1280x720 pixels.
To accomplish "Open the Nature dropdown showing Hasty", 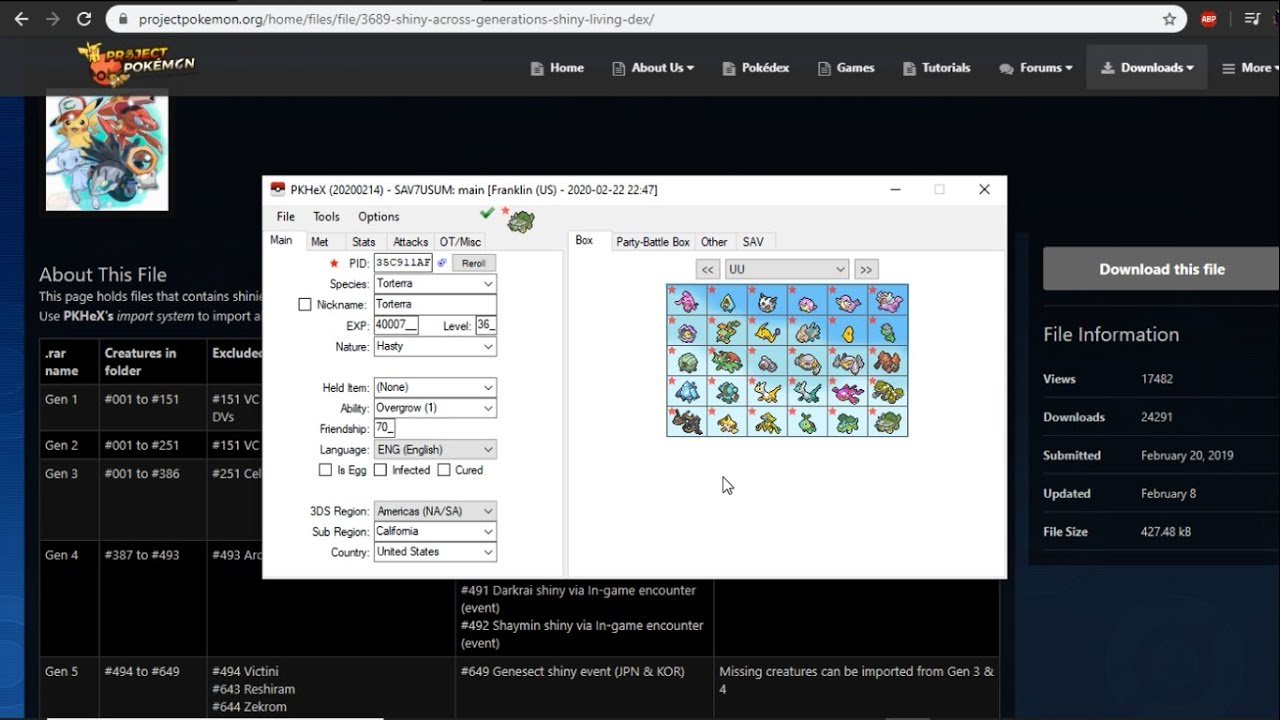I will pyautogui.click(x=435, y=346).
